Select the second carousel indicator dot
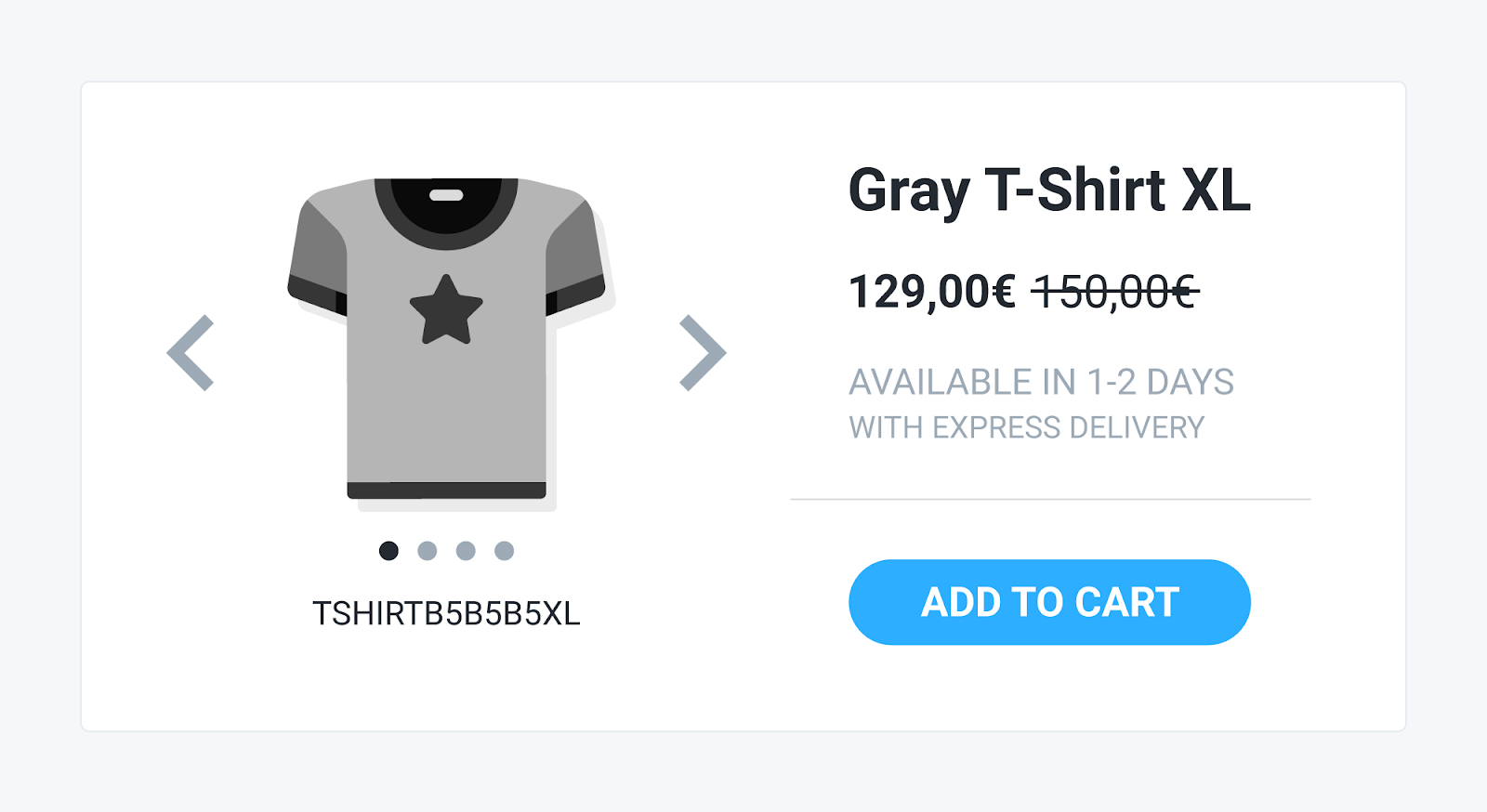This screenshot has height=812, width=1487. [x=428, y=551]
